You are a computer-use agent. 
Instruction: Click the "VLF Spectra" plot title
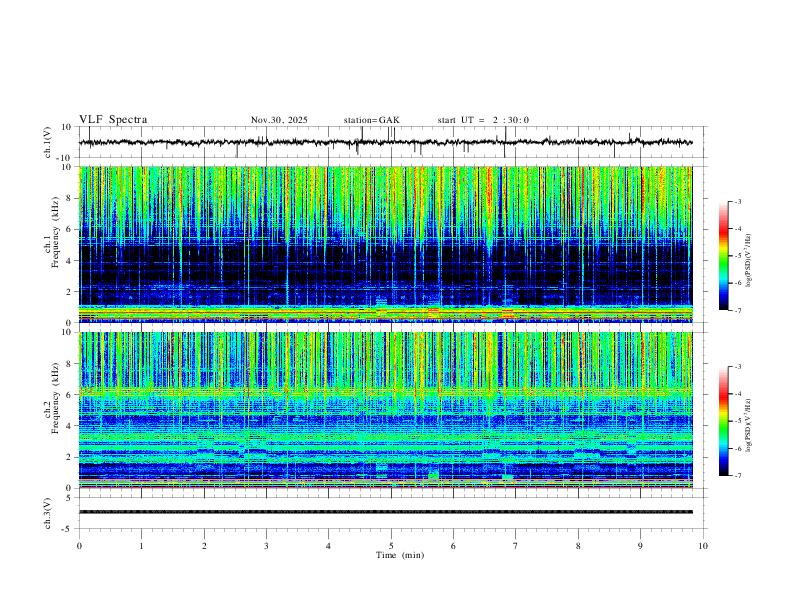click(113, 120)
